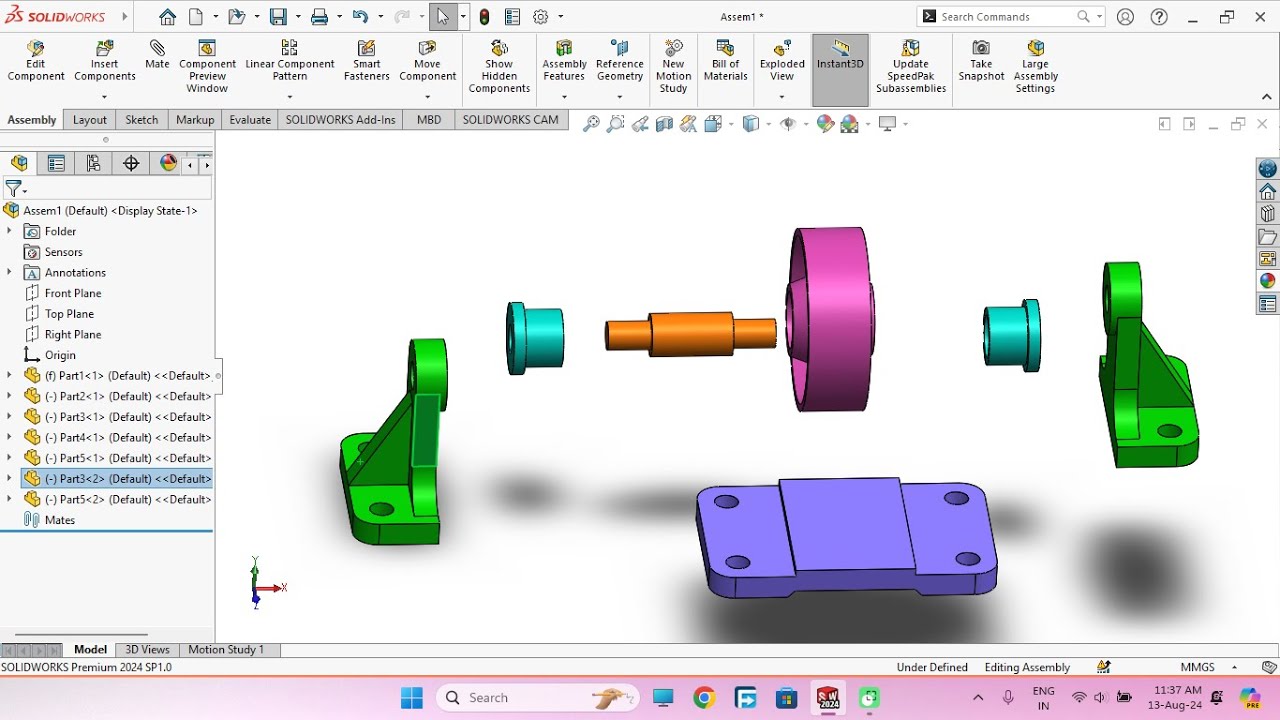The width and height of the screenshot is (1280, 720).
Task: Click Zoom to Fit in view toolbar
Action: coord(591,124)
